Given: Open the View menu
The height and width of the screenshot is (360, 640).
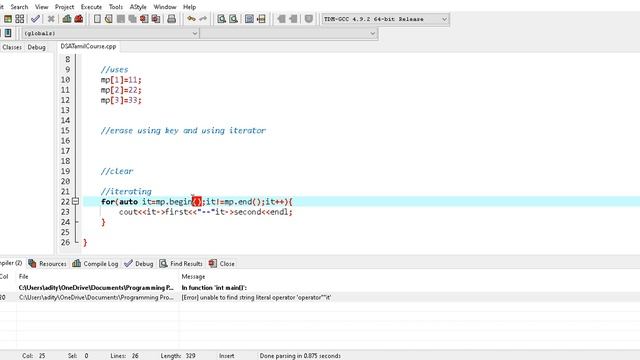Looking at the screenshot, I should tap(41, 7).
